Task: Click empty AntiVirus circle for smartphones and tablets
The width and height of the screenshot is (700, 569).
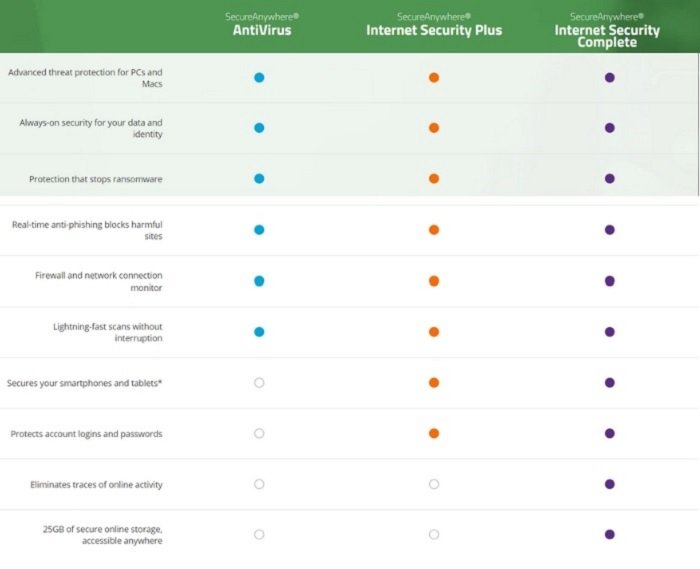Action: (259, 383)
